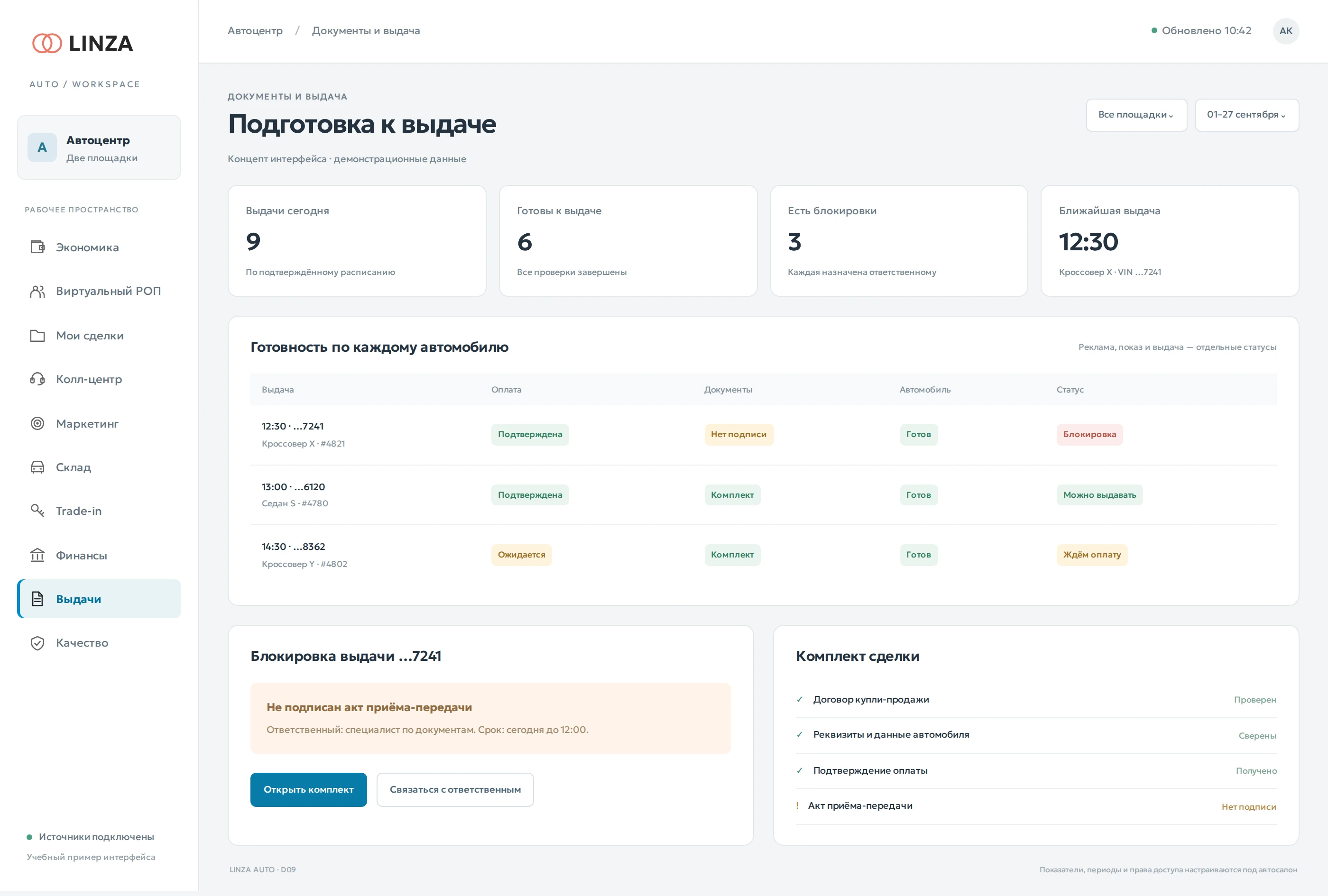This screenshot has width=1328, height=896.
Task: Click the Обновлено 10:42 status
Action: pos(1201,31)
